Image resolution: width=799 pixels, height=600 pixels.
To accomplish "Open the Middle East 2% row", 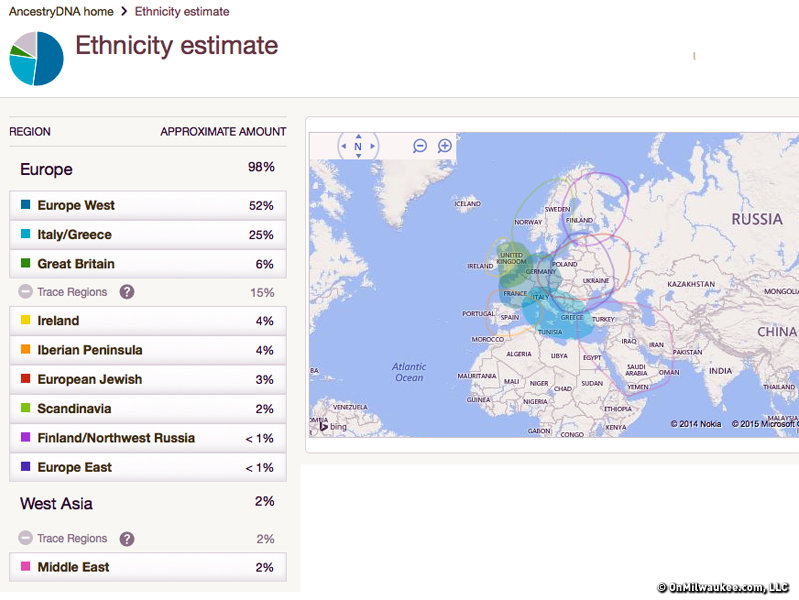I will tap(148, 567).
